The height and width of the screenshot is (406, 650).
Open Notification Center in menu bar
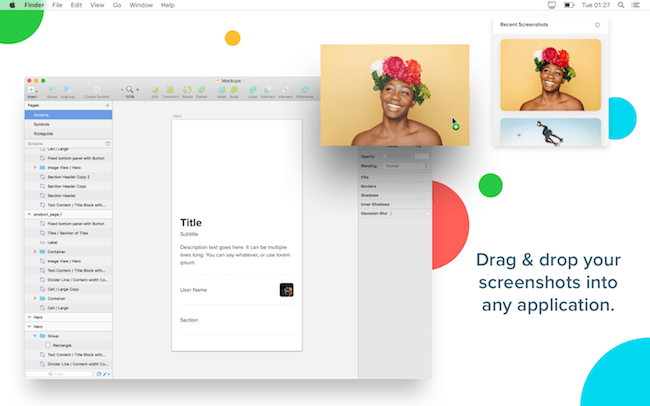[635, 5]
